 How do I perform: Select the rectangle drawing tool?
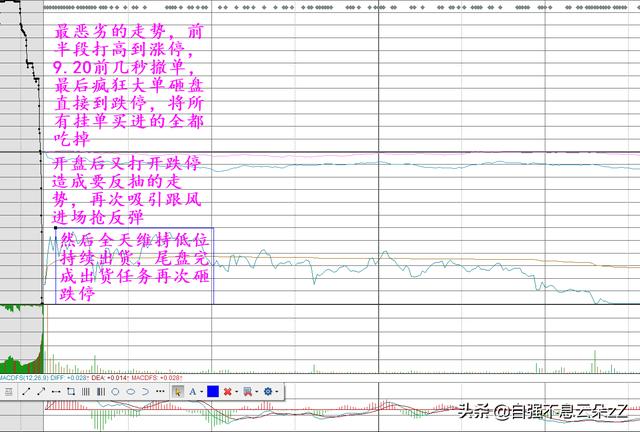point(71,391)
